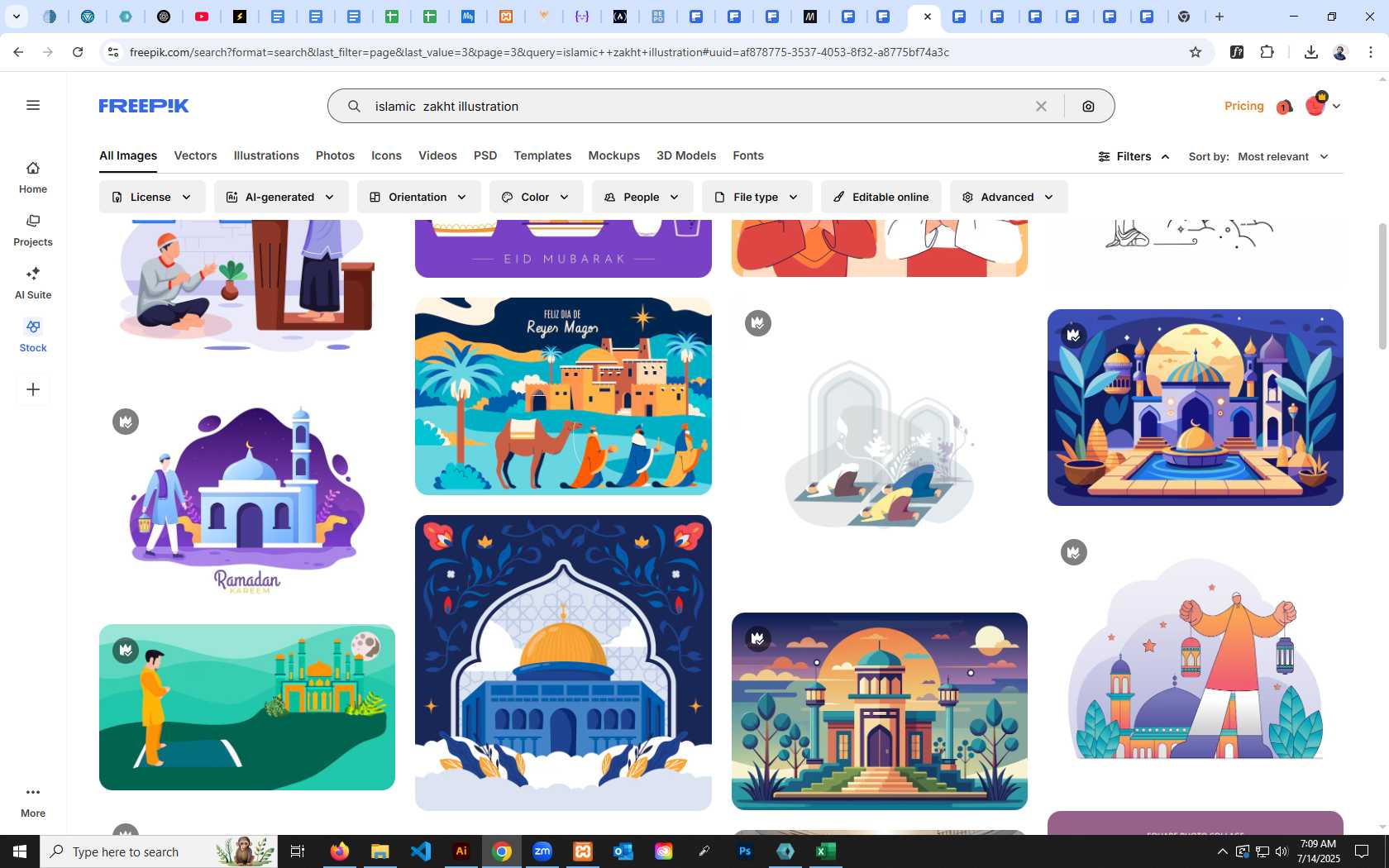This screenshot has width=1389, height=868.
Task: Switch to Mockups tab
Action: pos(613,155)
